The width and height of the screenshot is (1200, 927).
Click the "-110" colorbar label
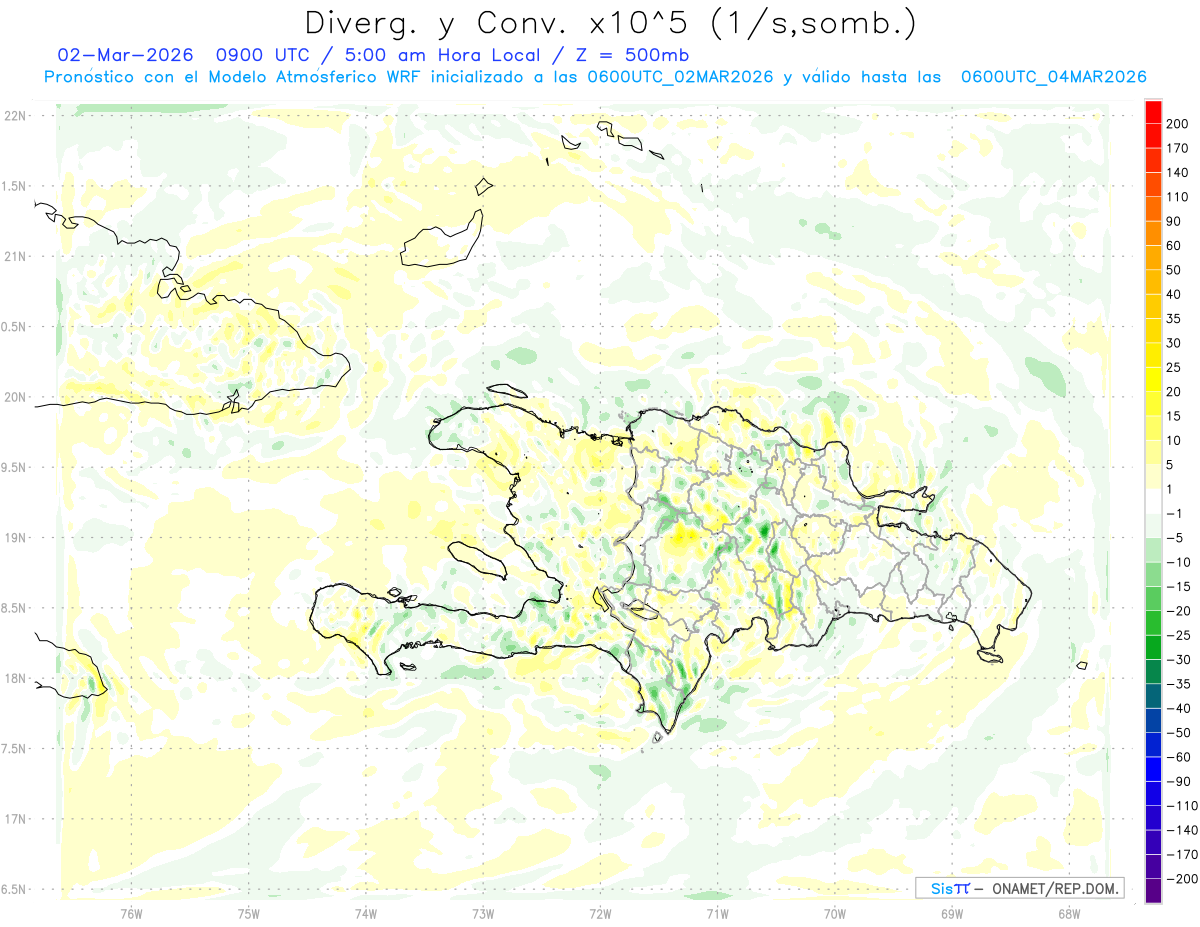point(1181,806)
